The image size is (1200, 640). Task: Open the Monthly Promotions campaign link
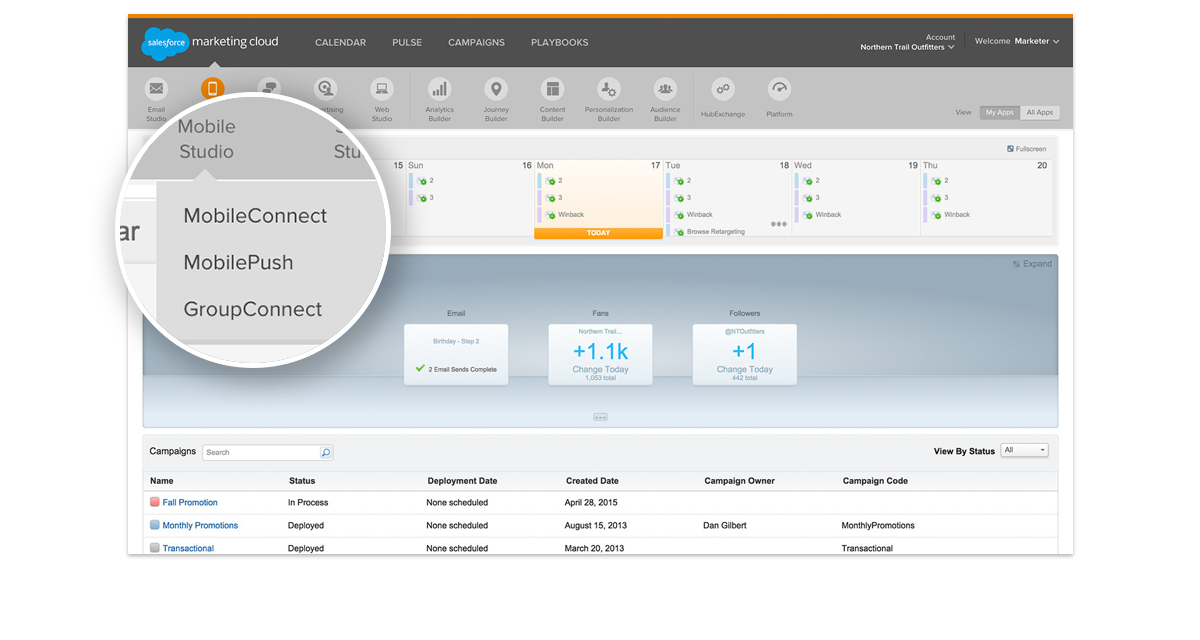(200, 525)
